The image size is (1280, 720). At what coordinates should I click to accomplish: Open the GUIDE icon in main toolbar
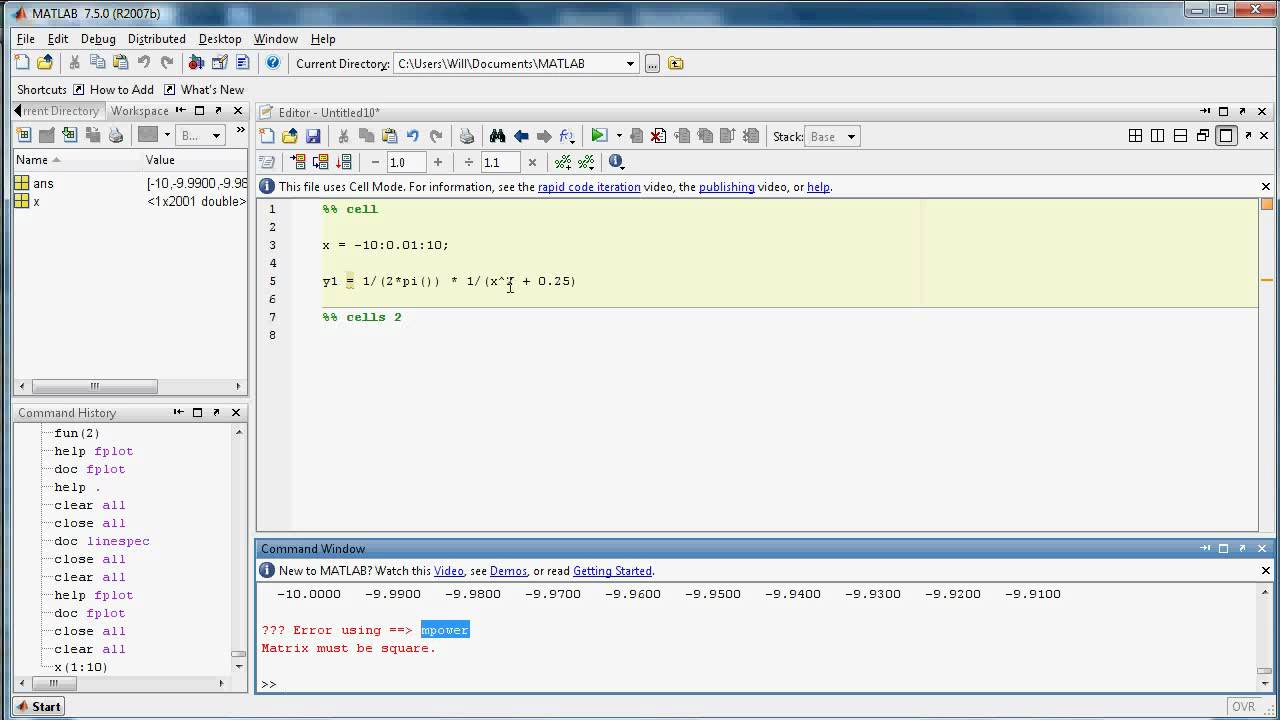coord(219,63)
